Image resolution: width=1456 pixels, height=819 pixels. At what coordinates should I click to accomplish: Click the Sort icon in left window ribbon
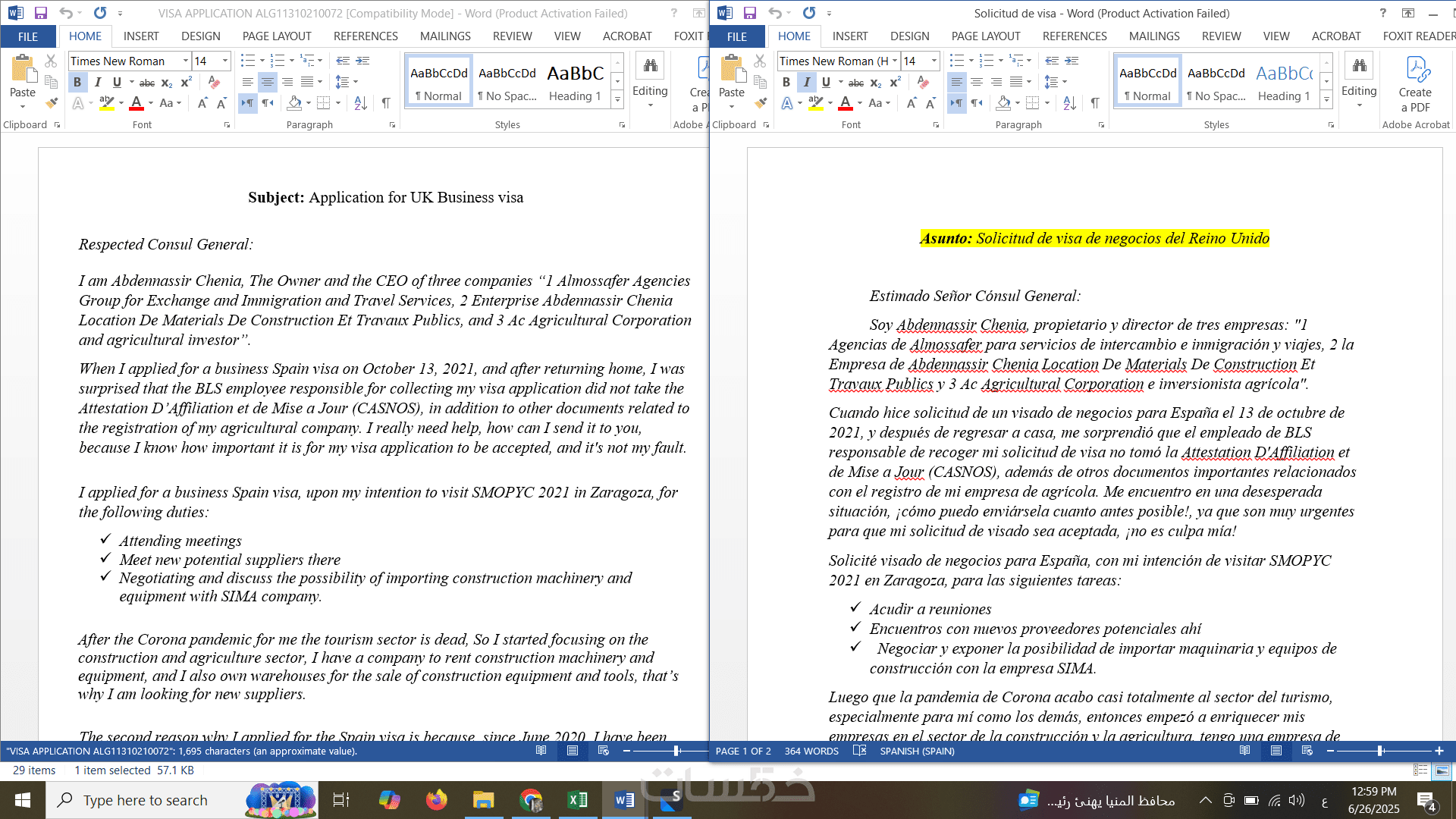361,103
